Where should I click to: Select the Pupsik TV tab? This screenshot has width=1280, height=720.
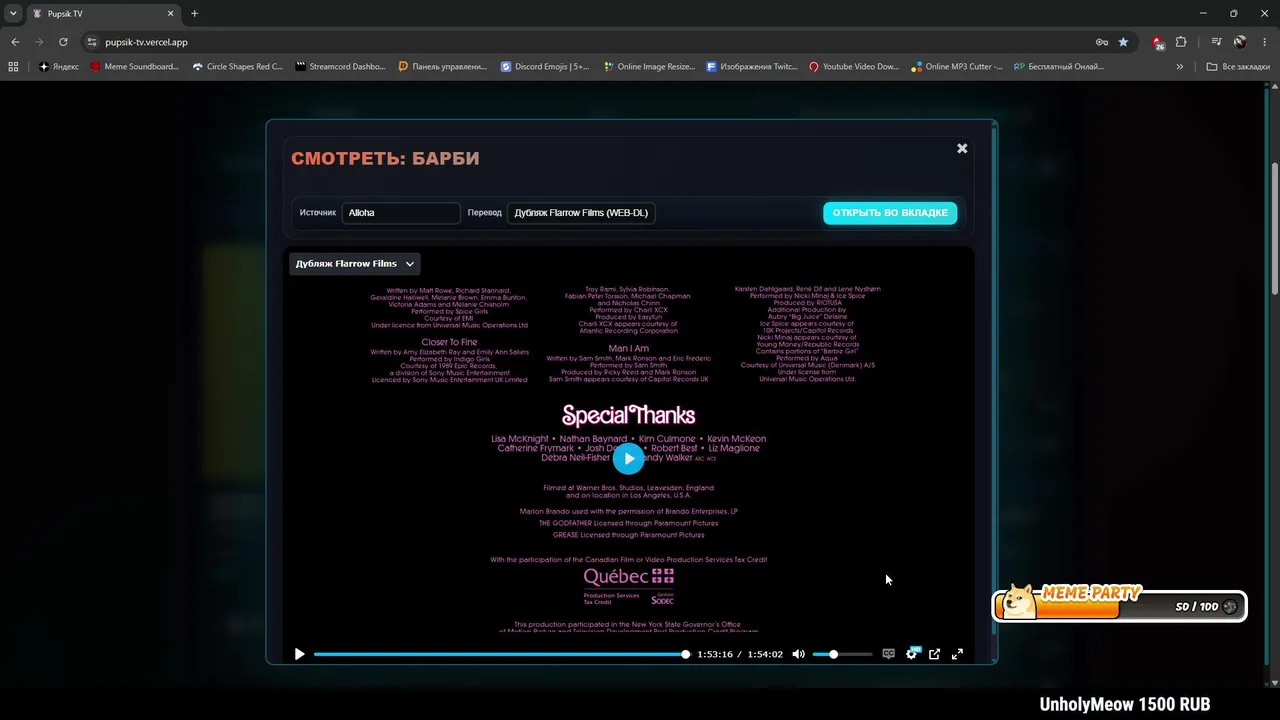click(103, 14)
